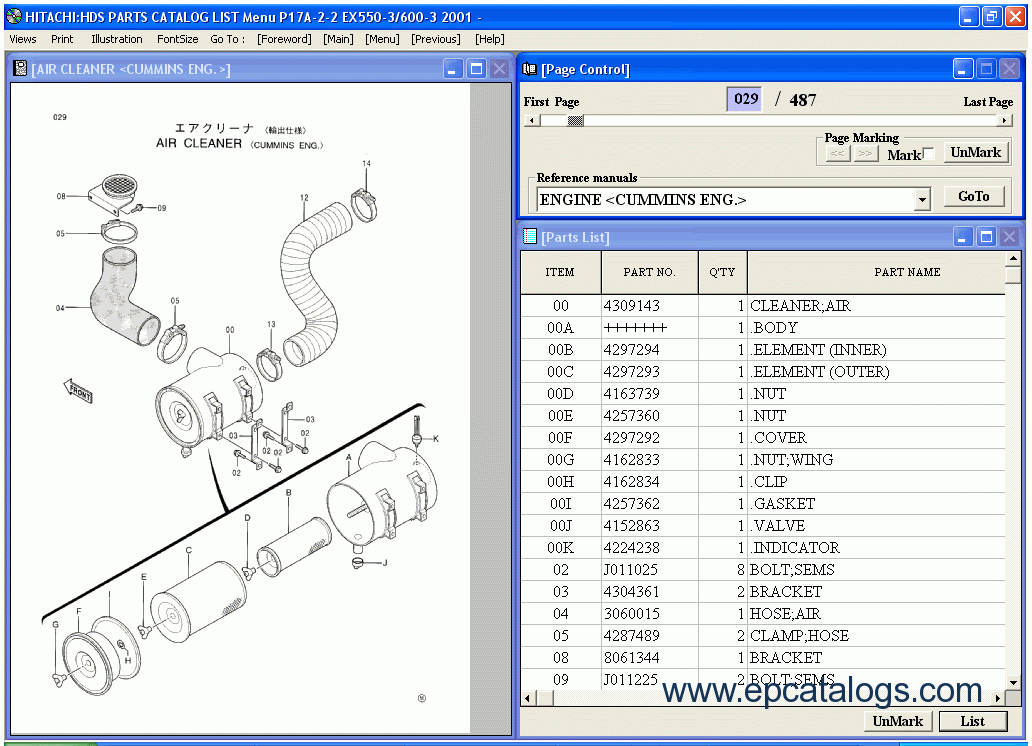
Task: Select the .COVER part name
Action: [779, 438]
